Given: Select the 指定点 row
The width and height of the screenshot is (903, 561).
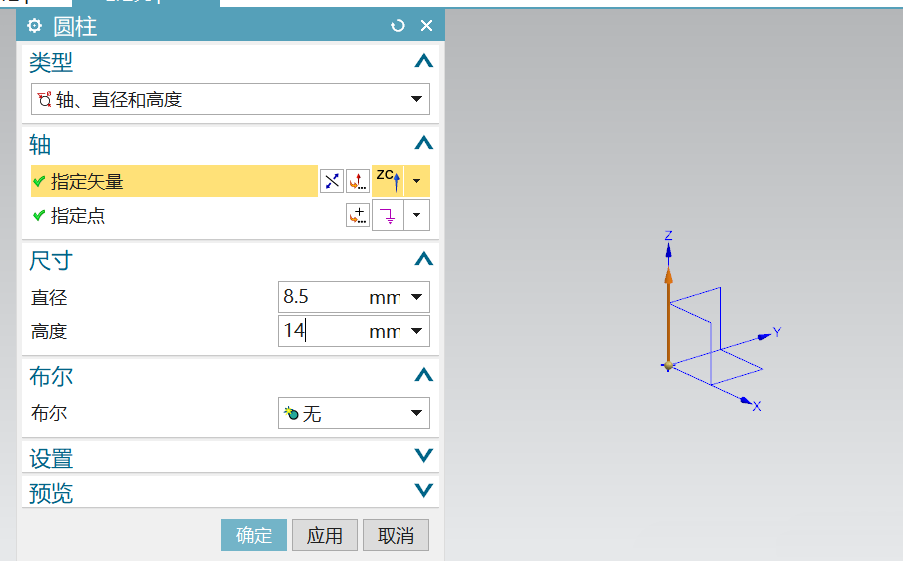Looking at the screenshot, I should pos(174,215).
